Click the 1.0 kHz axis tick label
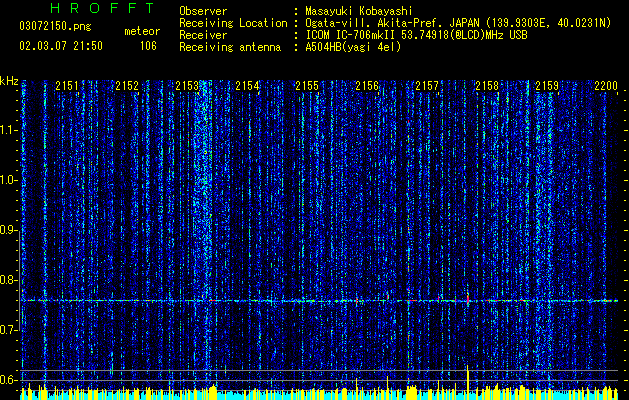Screen dimensions: 629x400 [8, 180]
